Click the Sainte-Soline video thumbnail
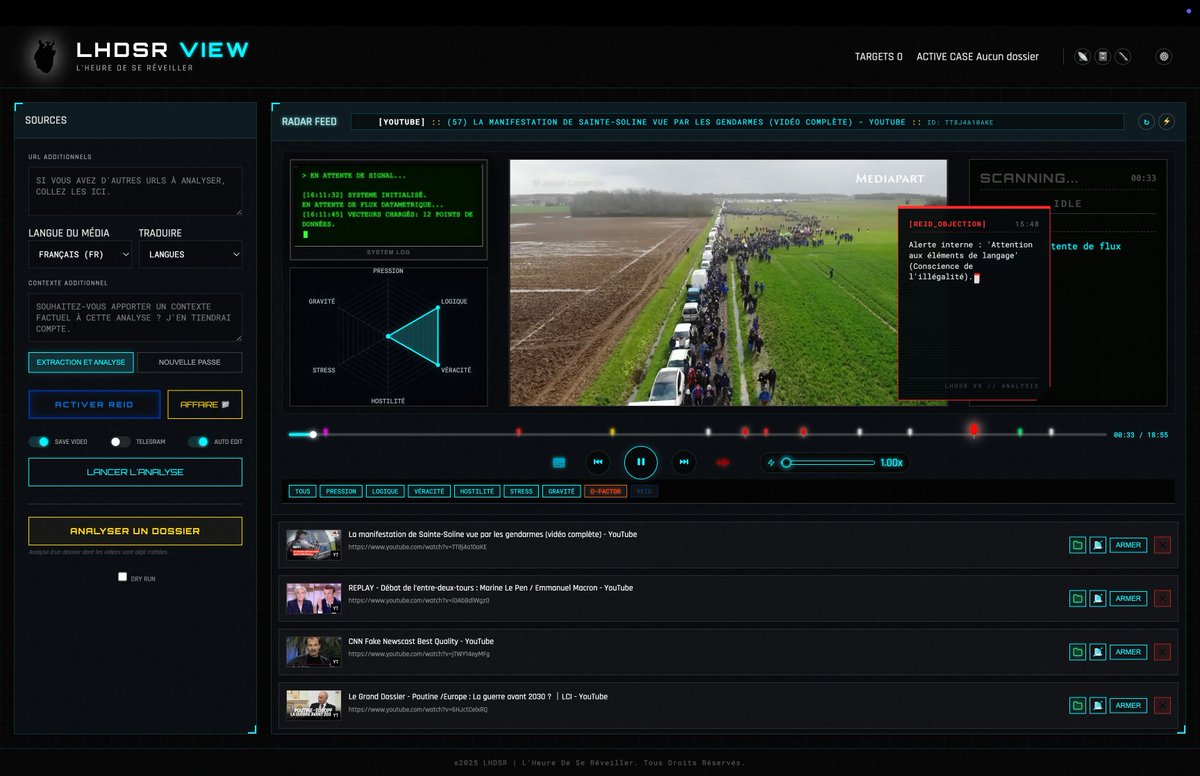 [x=314, y=545]
